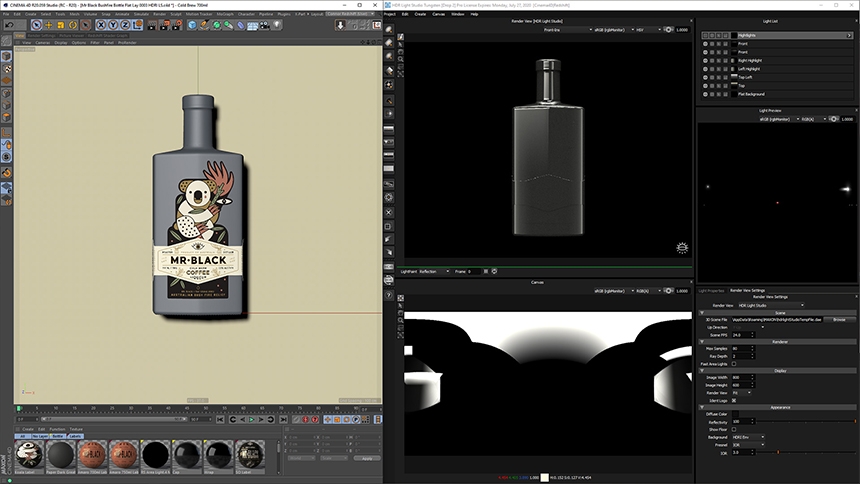The height and width of the screenshot is (484, 860).
Task: Click Render View clapperboard icon
Action: [152, 25]
